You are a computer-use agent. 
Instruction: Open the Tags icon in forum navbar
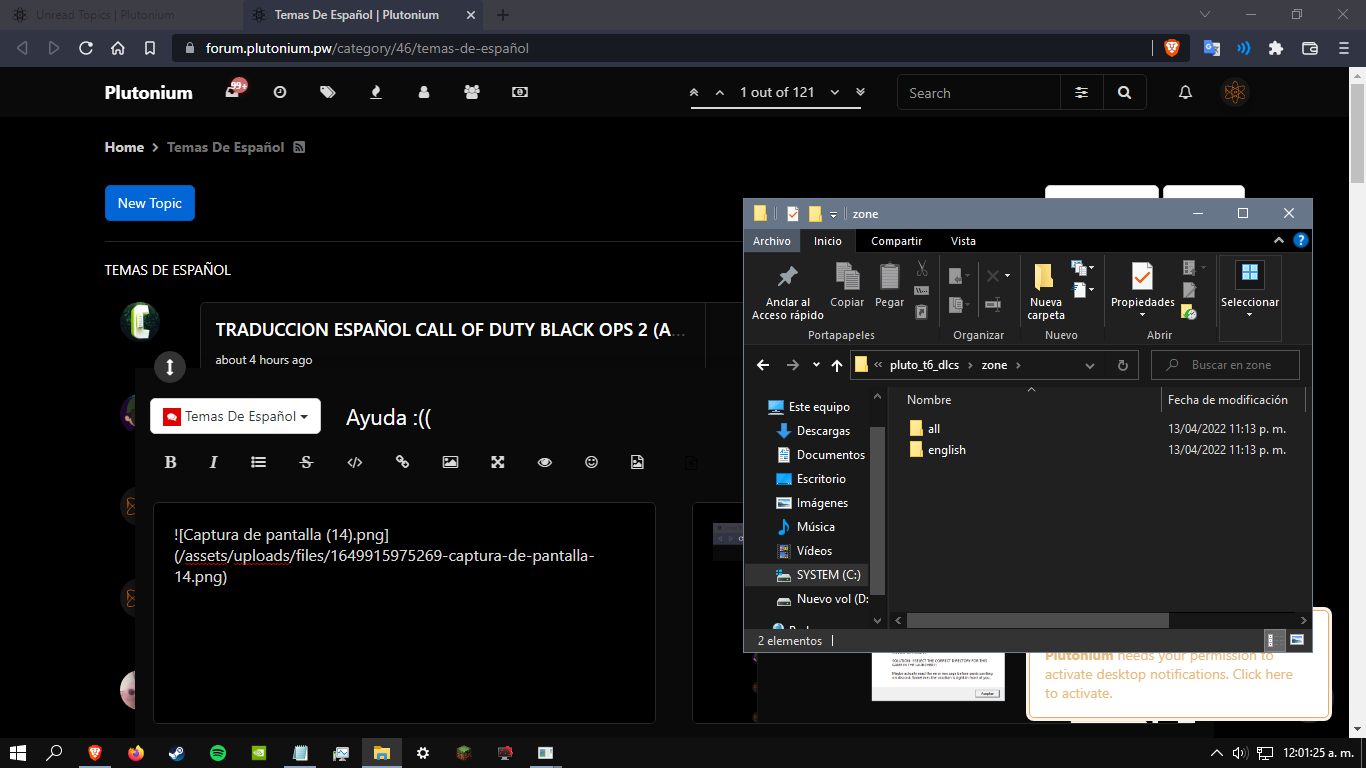coord(328,92)
